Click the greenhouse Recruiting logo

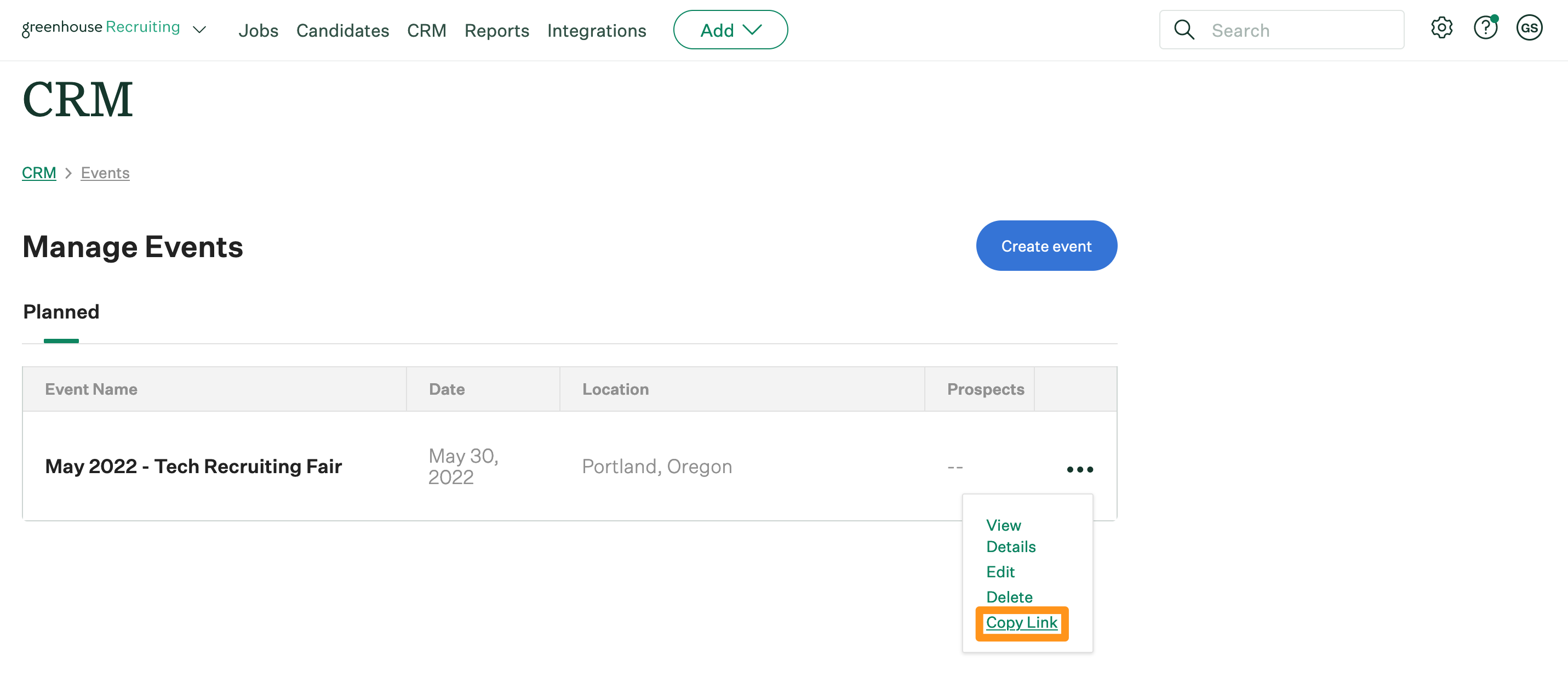tap(101, 28)
